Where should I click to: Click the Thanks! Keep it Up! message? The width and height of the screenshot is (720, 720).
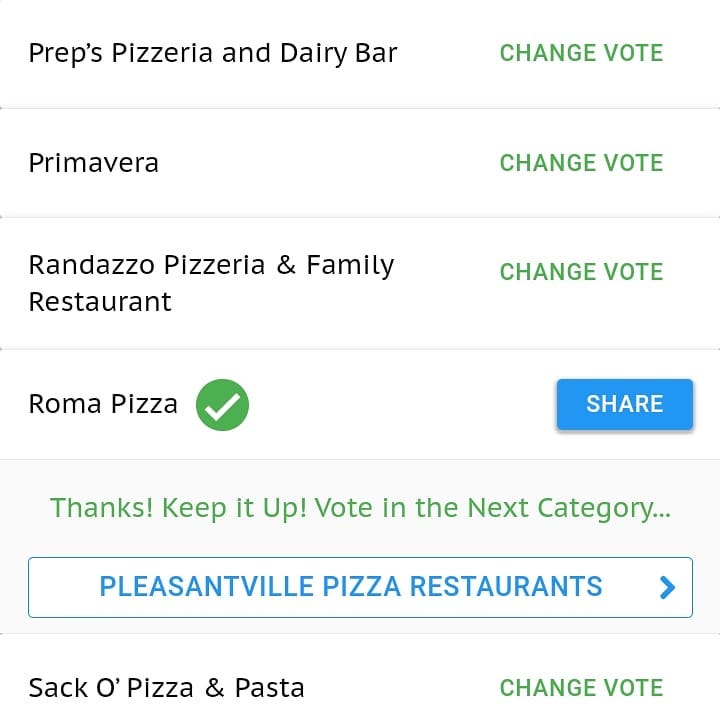click(x=360, y=508)
